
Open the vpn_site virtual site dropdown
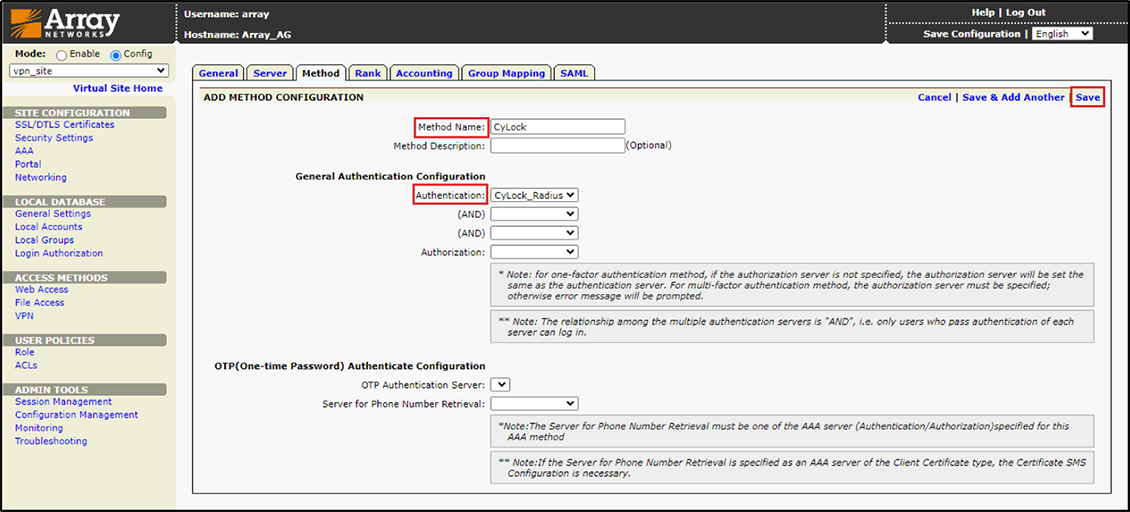click(89, 71)
